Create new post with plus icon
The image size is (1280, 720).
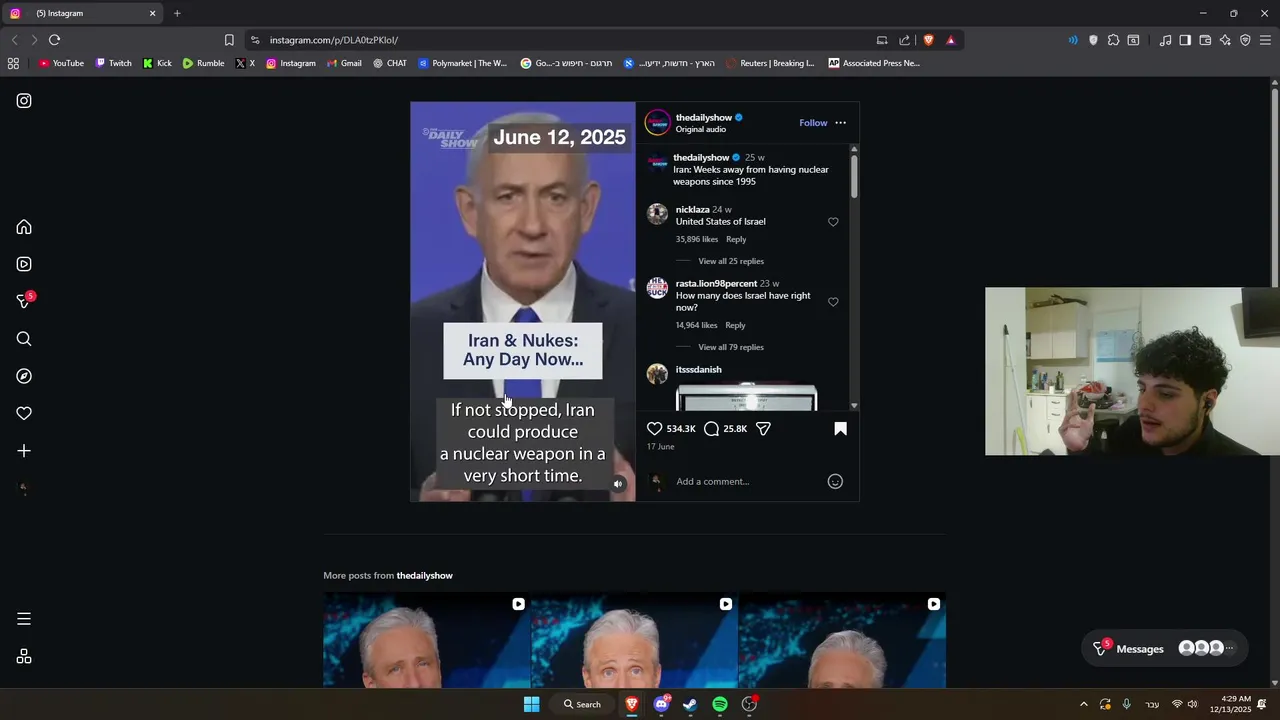coord(24,451)
